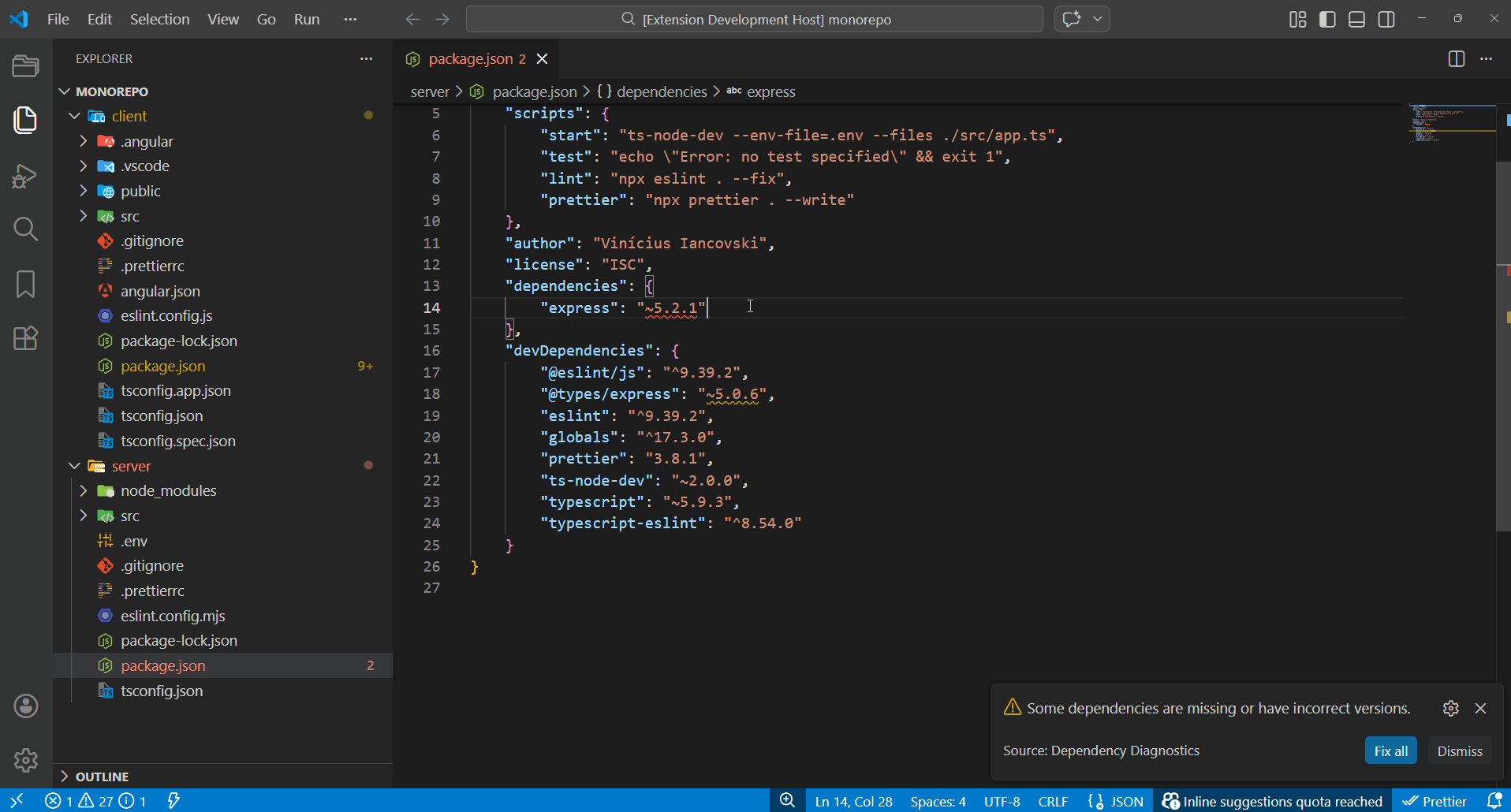Open the Search view
The width and height of the screenshot is (1511, 812).
(25, 229)
